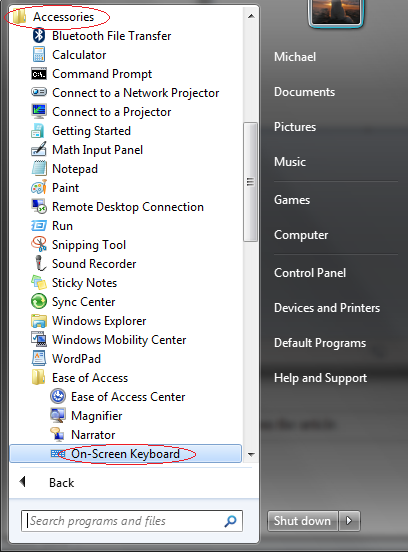Click the Getting Started label
Viewport: 408px width, 552px height.
click(x=91, y=131)
